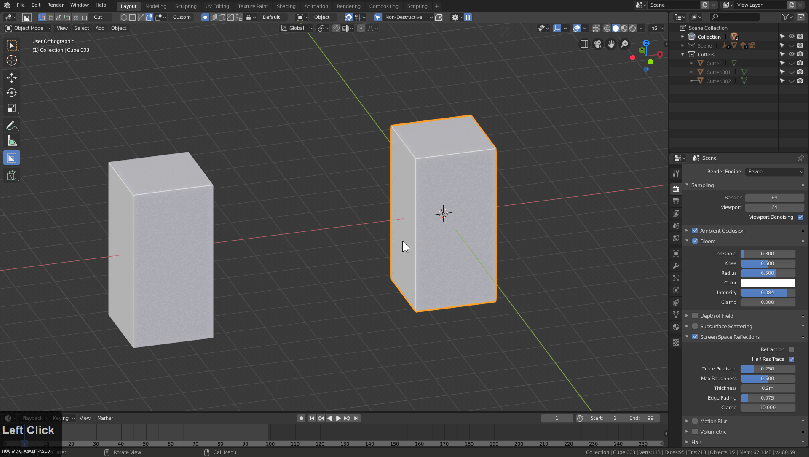Image resolution: width=809 pixels, height=457 pixels.
Task: Select the Annotate pencil tool
Action: tap(12, 126)
